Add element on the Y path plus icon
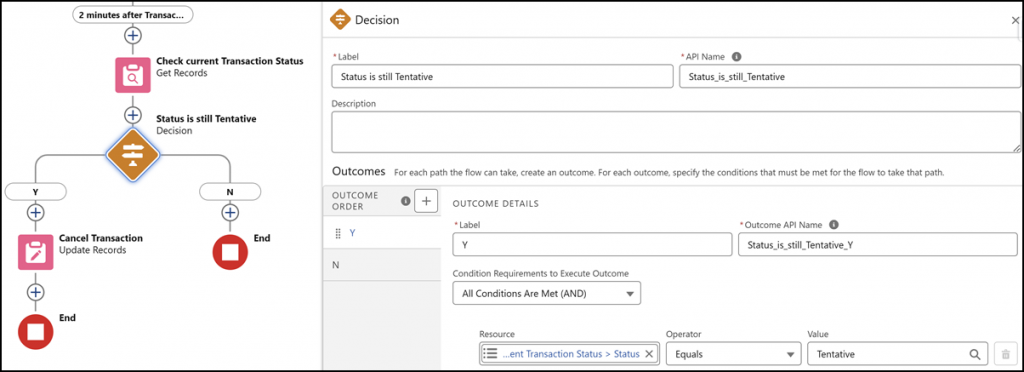1024x372 pixels. click(35, 213)
